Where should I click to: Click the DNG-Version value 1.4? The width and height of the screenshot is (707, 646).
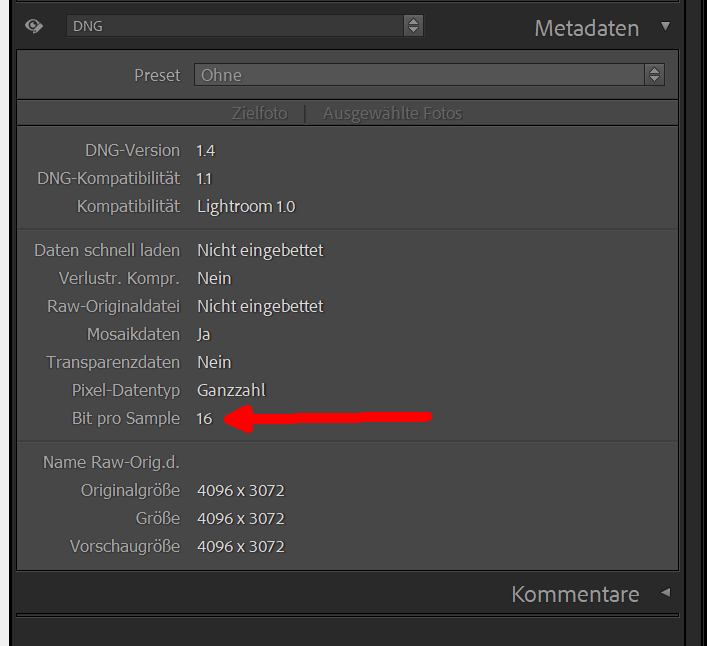coord(206,150)
